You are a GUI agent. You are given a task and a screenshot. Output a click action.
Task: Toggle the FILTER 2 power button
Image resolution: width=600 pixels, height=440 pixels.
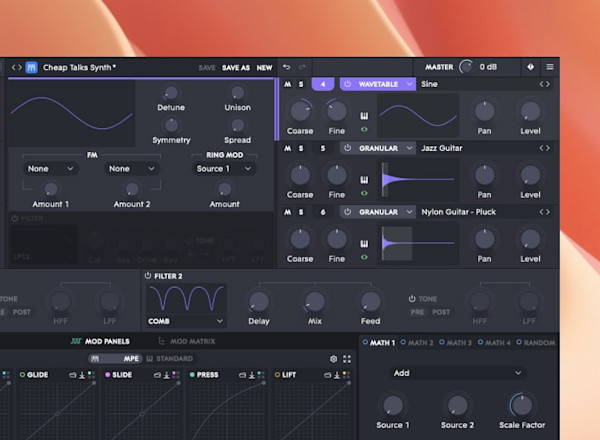[x=148, y=275]
